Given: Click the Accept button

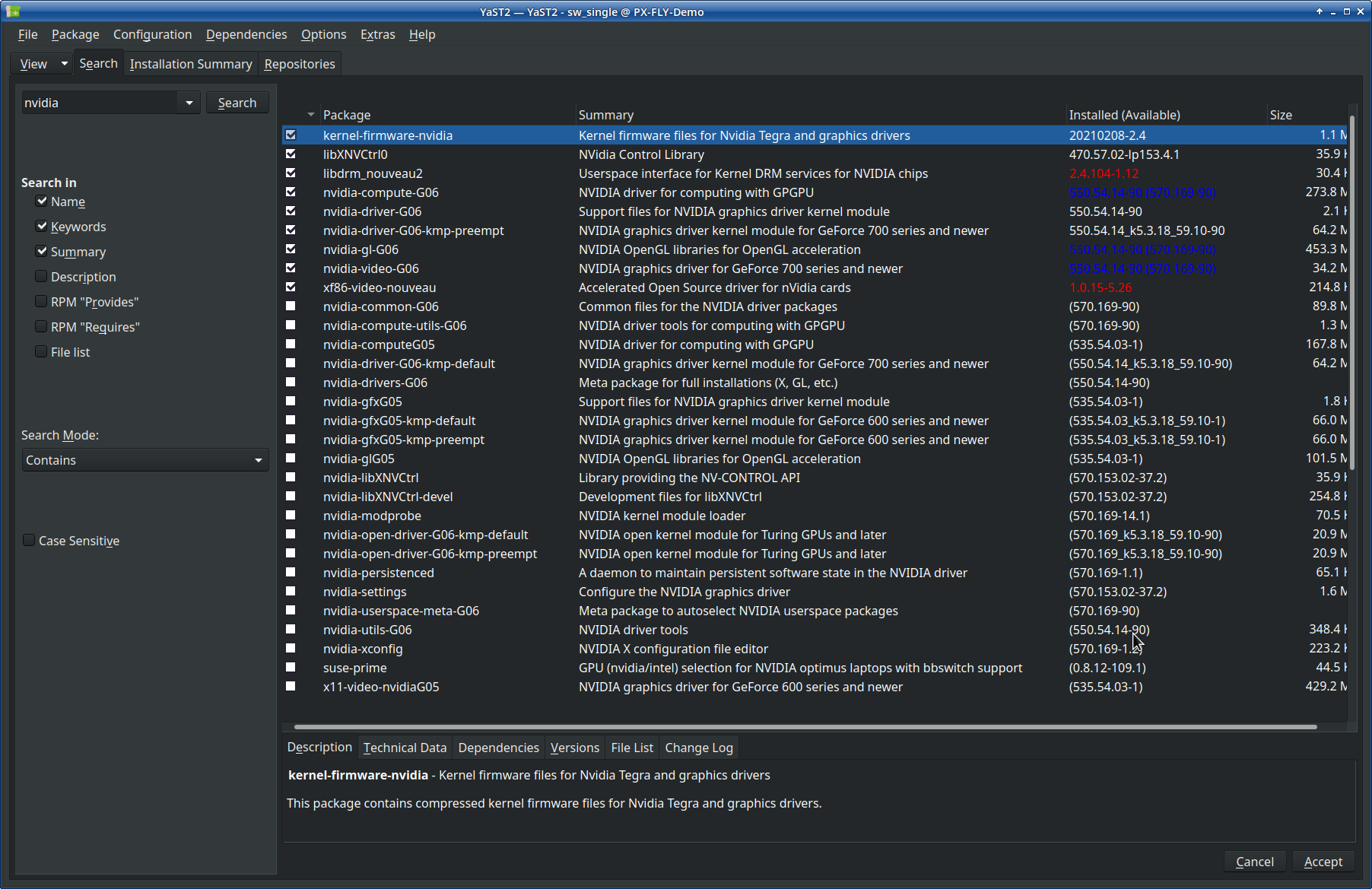Looking at the screenshot, I should click(x=1323, y=861).
